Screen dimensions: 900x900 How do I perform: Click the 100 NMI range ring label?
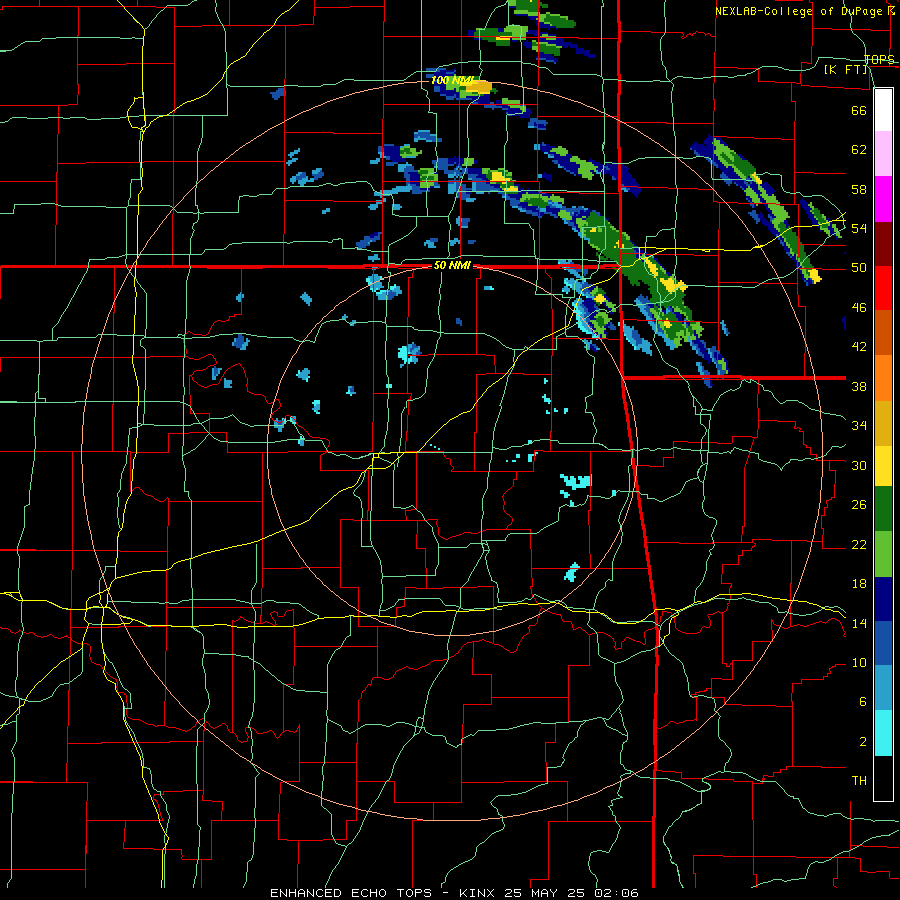(453, 80)
